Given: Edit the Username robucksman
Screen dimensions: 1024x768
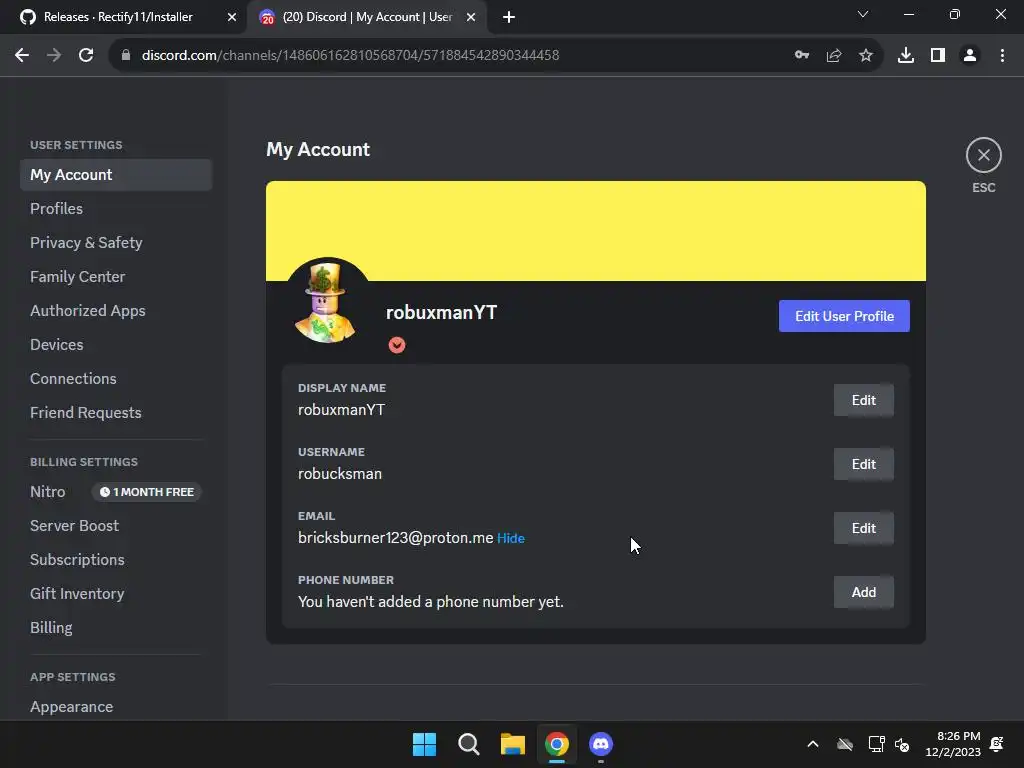Looking at the screenshot, I should [x=863, y=464].
